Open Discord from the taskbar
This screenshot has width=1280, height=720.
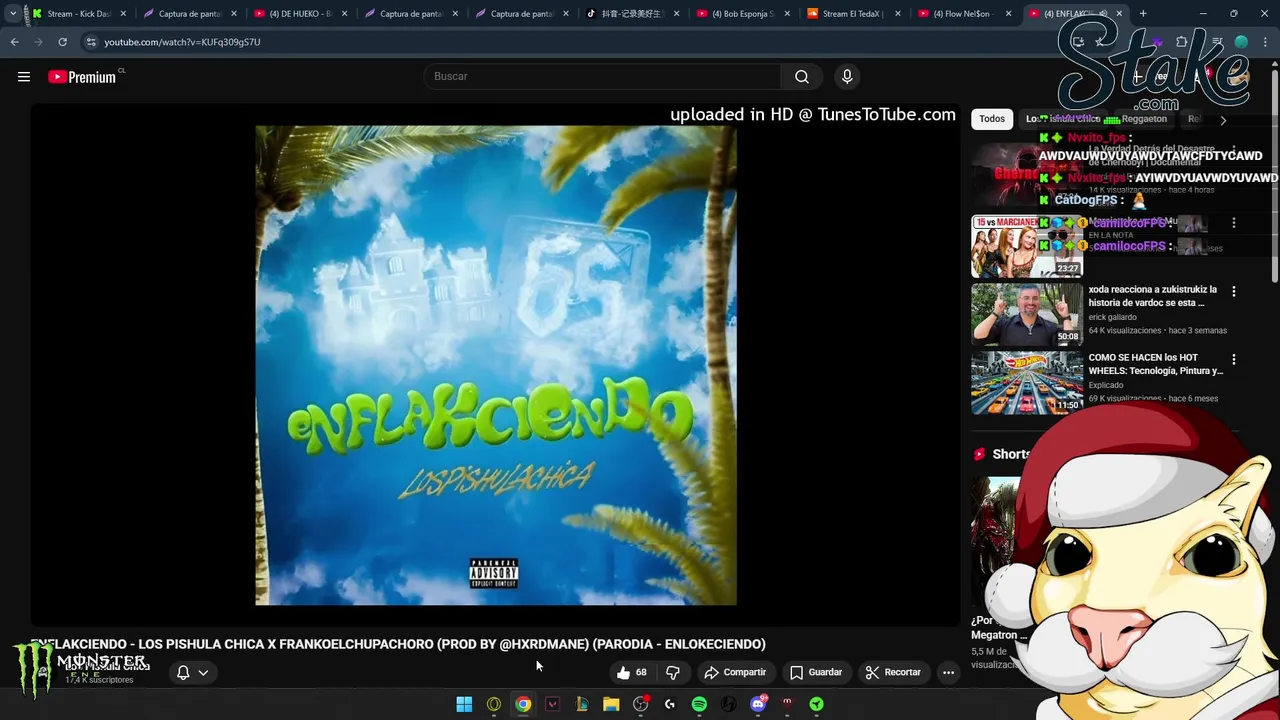(758, 704)
